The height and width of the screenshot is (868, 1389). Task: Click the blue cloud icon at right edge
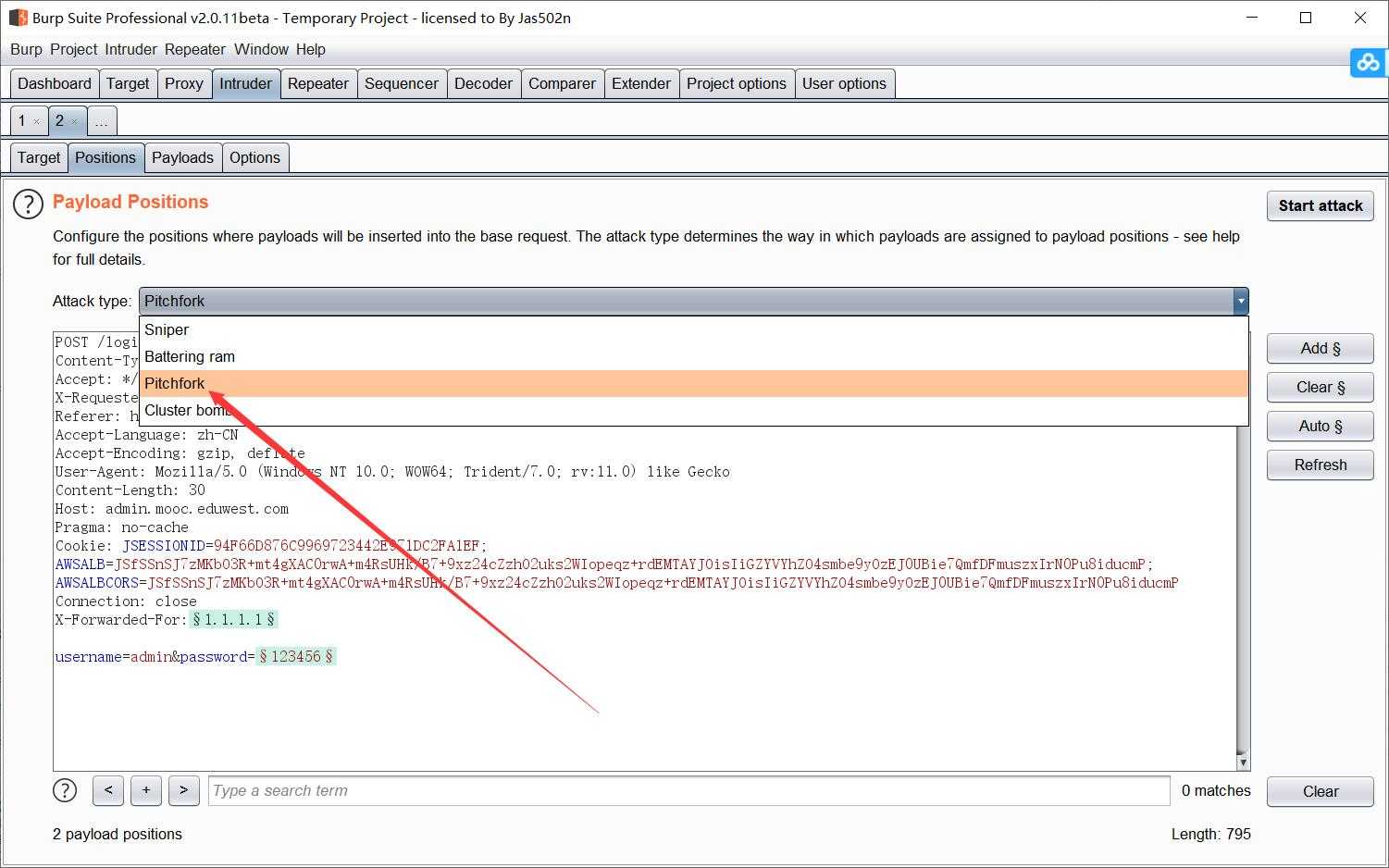point(1369,63)
